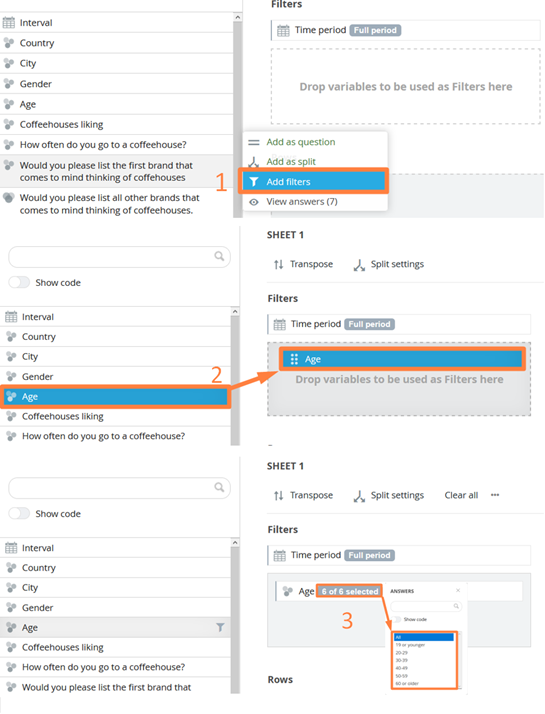This screenshot has height=714, width=545.
Task: Click the top variable list scrollbar up arrow
Action: click(x=237, y=17)
